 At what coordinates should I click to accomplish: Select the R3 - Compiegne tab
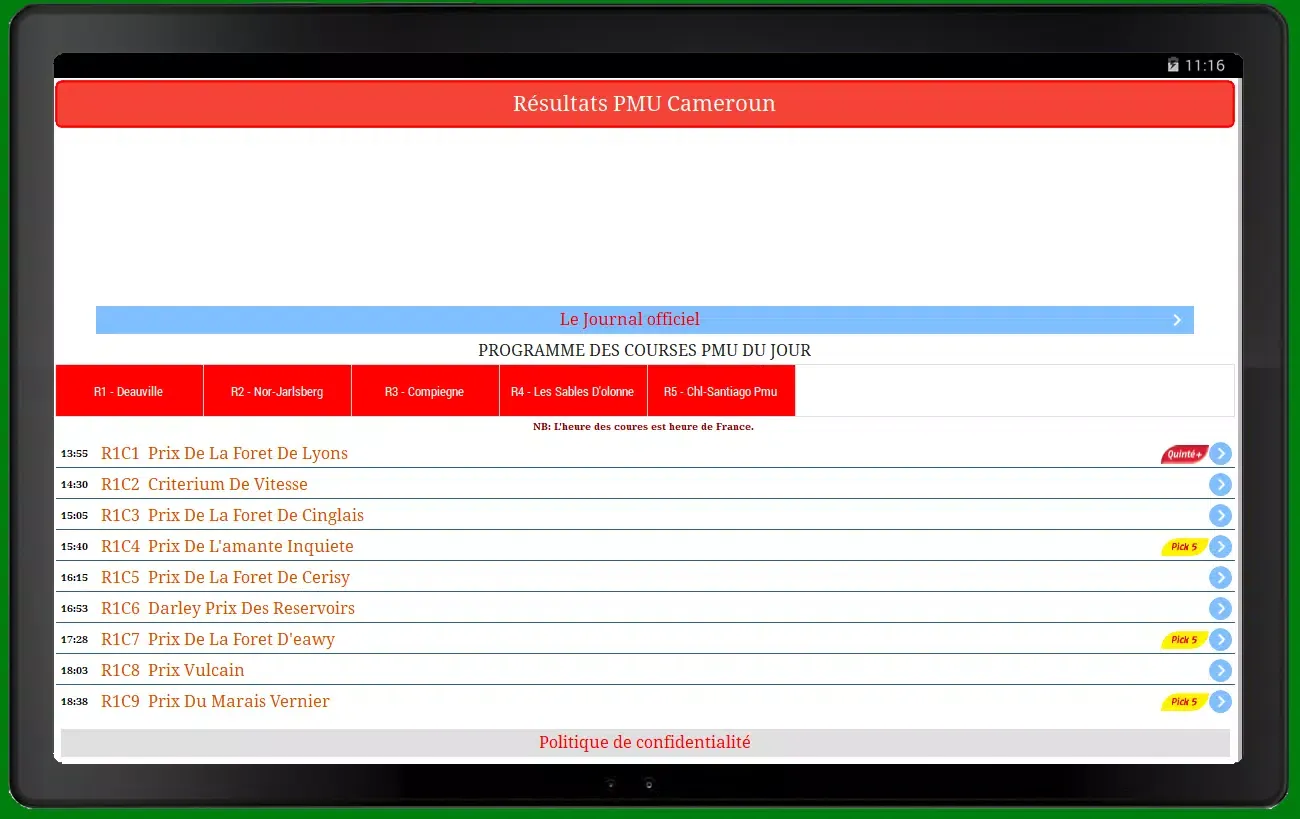(x=425, y=391)
